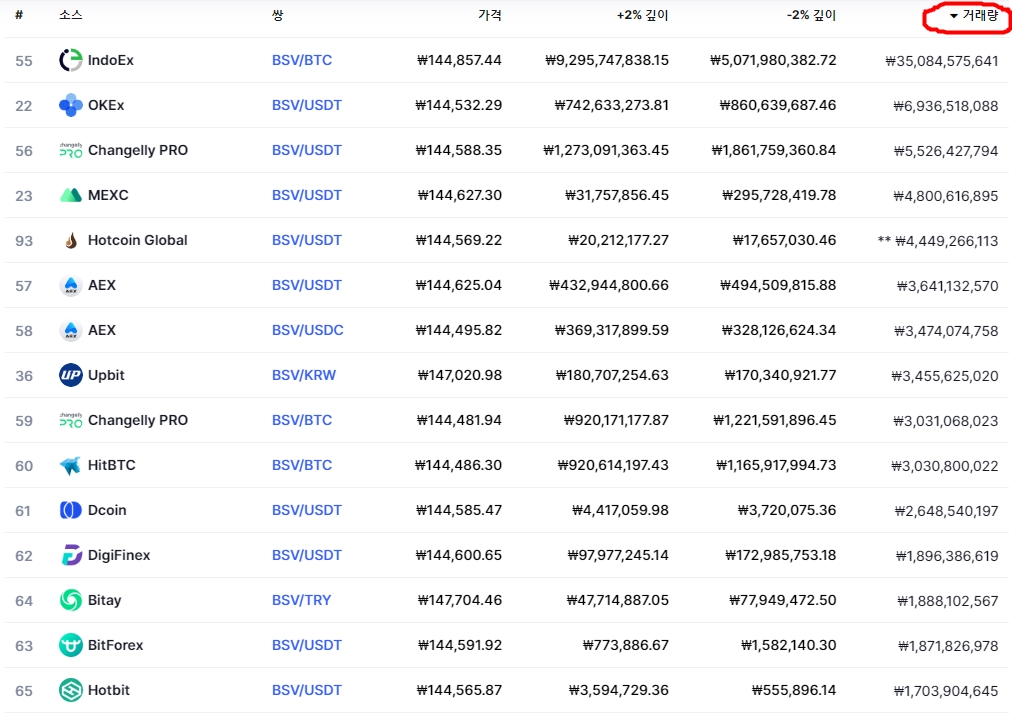The height and width of the screenshot is (717, 1012).
Task: Select IndoEx +2% depth ₩9,295,747,838.15
Action: (607, 60)
